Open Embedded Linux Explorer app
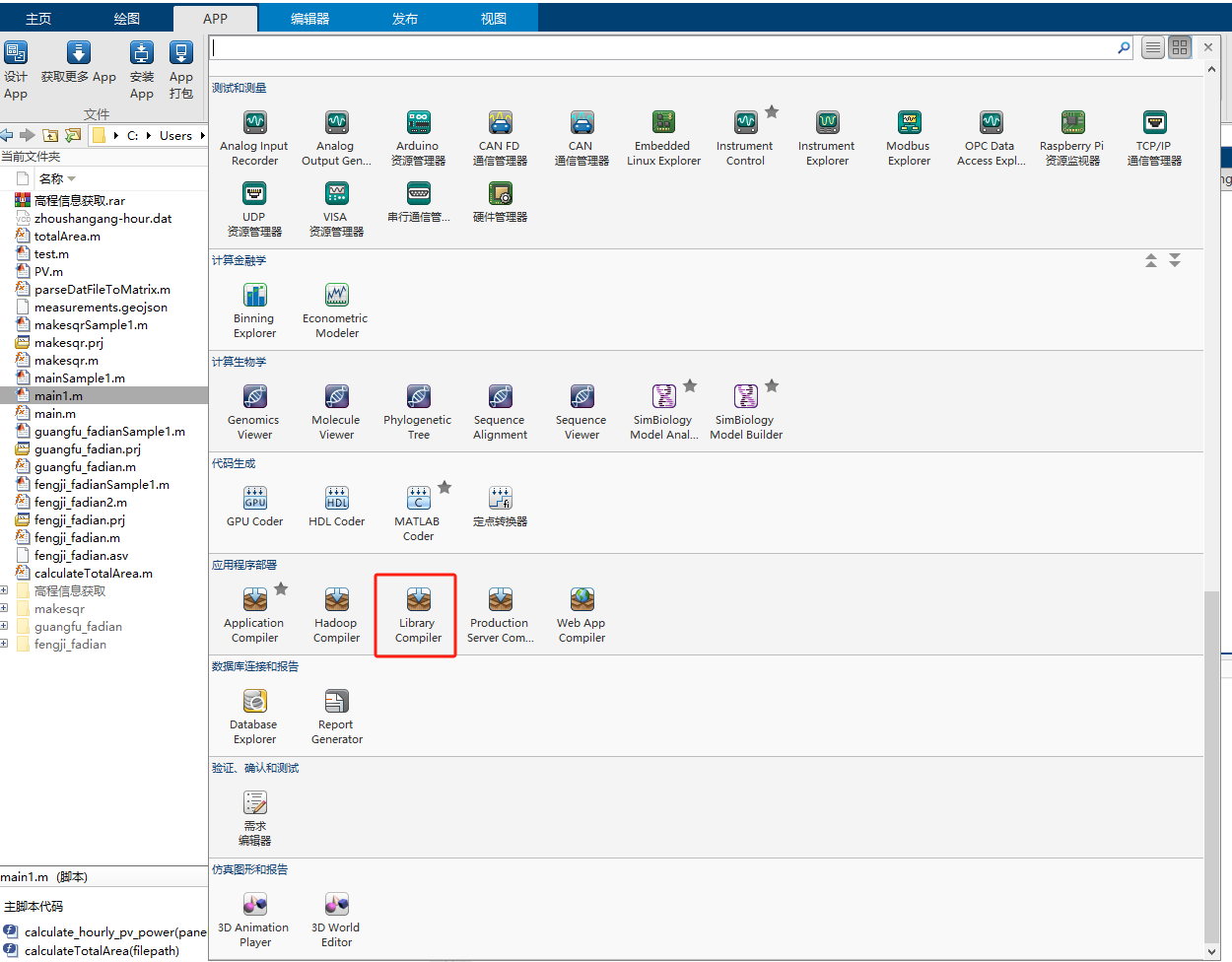Screen dimensions: 1232x962 663,138
